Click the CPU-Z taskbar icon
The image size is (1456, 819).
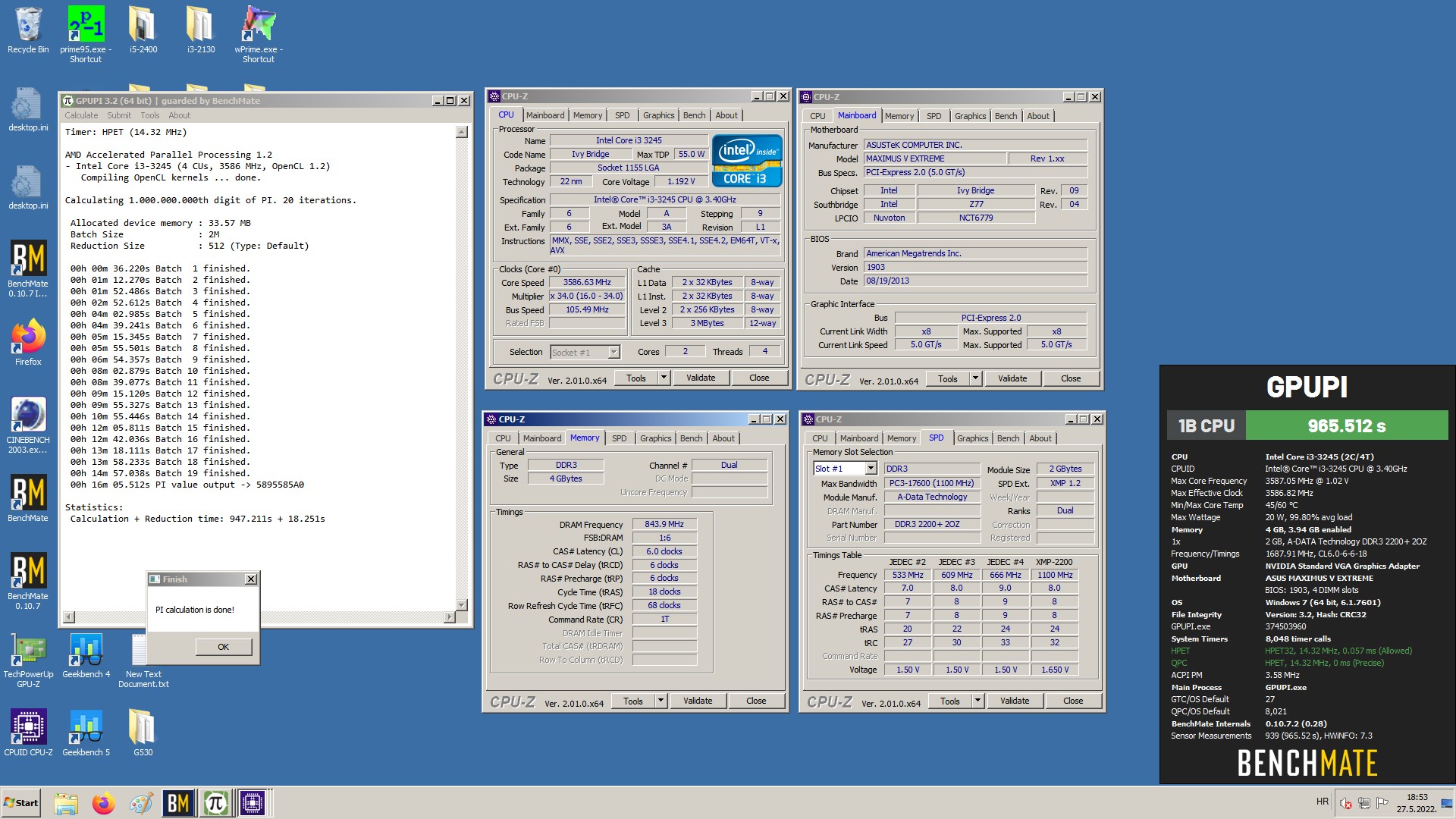[x=253, y=803]
